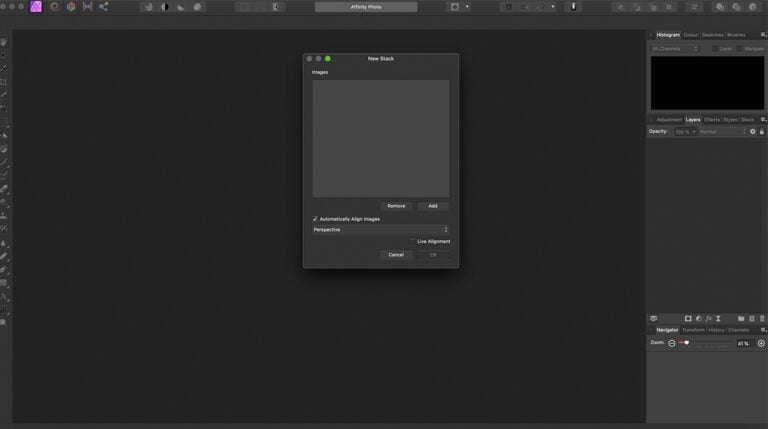
Task: Switch to the Brushes tab
Action: pos(736,35)
